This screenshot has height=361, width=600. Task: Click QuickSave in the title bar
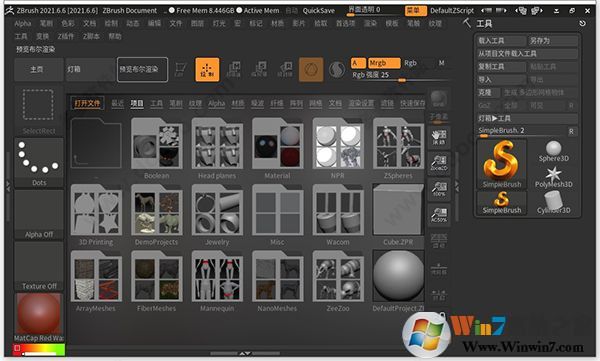click(x=319, y=11)
